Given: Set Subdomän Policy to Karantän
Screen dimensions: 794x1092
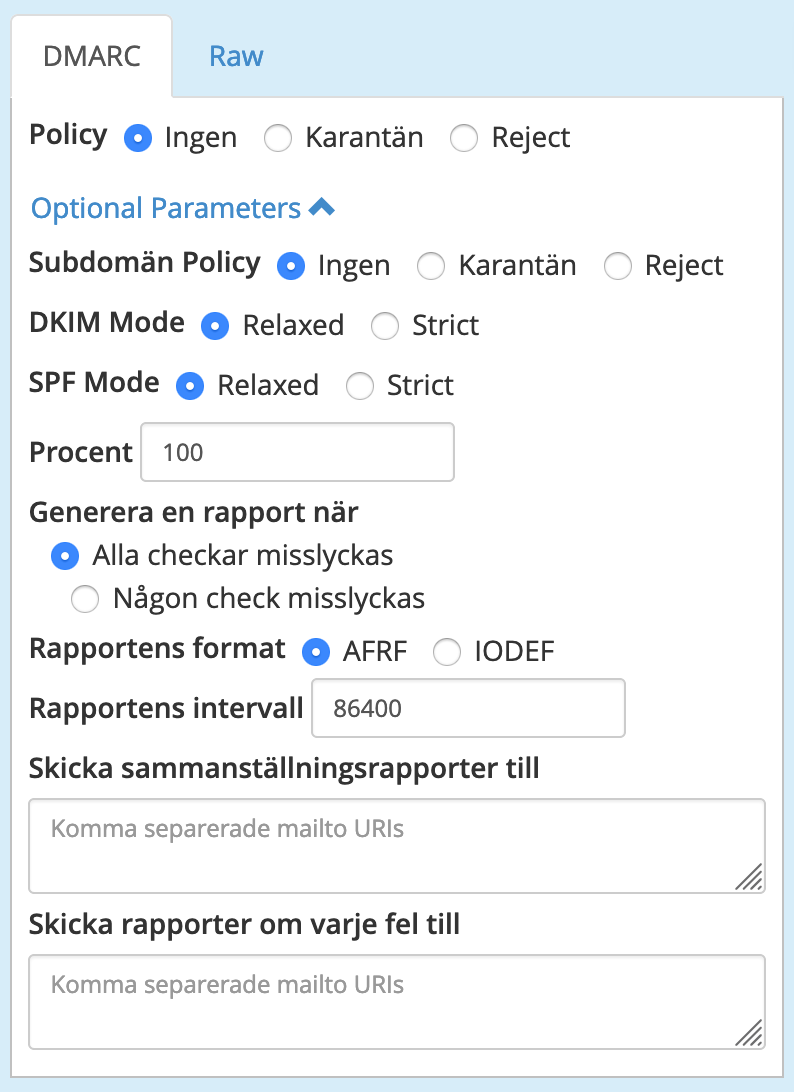Looking at the screenshot, I should [431, 266].
